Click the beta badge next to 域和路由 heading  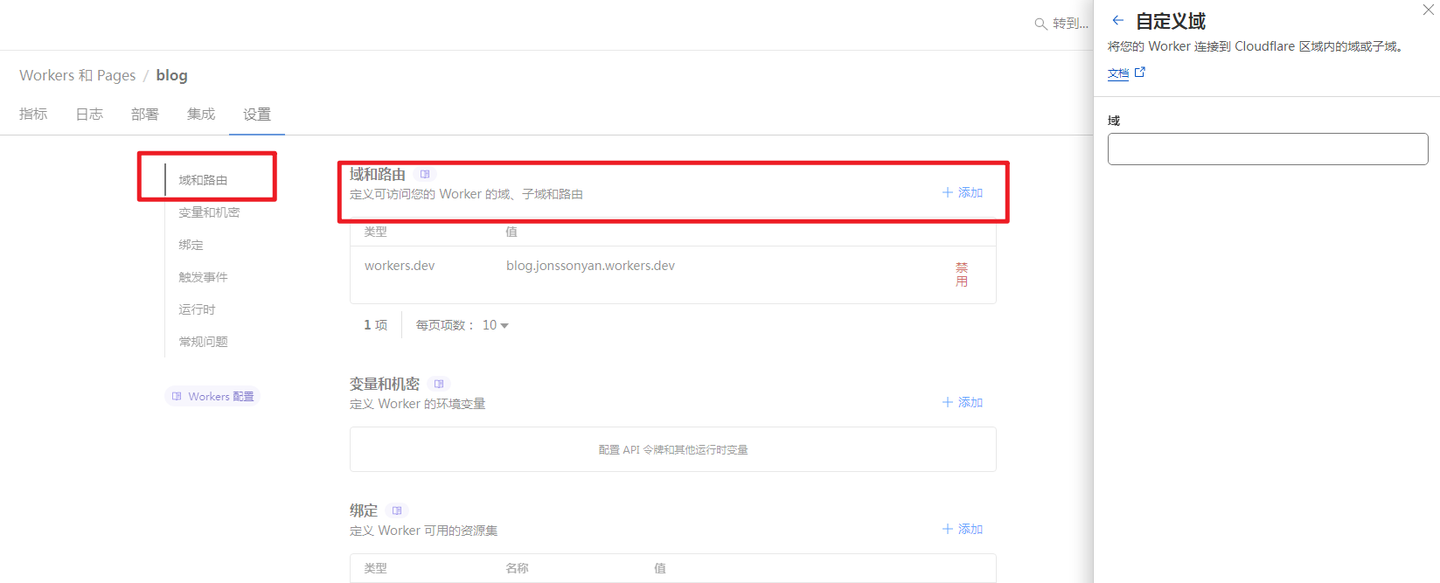click(424, 173)
